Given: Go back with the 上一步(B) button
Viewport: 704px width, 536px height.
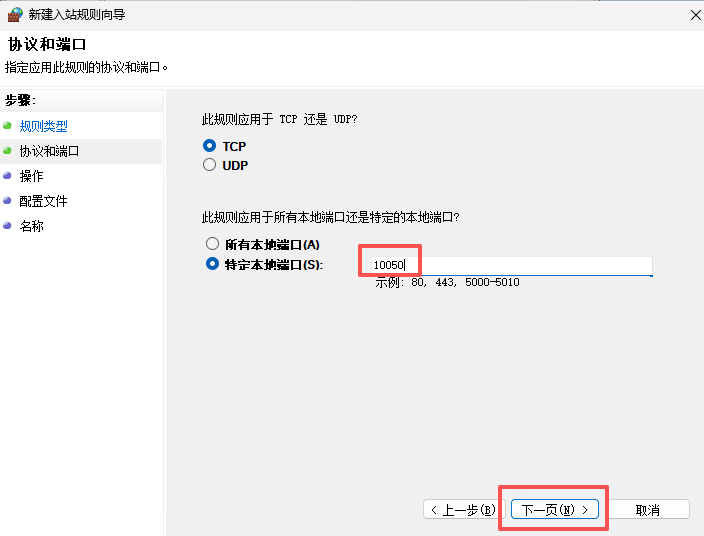Looking at the screenshot, I should pos(461,510).
